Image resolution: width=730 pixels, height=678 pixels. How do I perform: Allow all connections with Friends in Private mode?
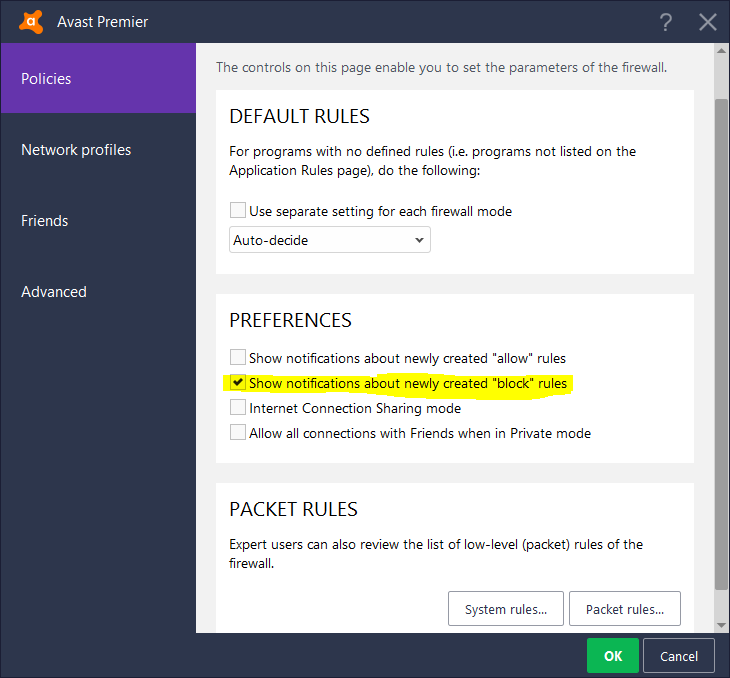click(238, 432)
